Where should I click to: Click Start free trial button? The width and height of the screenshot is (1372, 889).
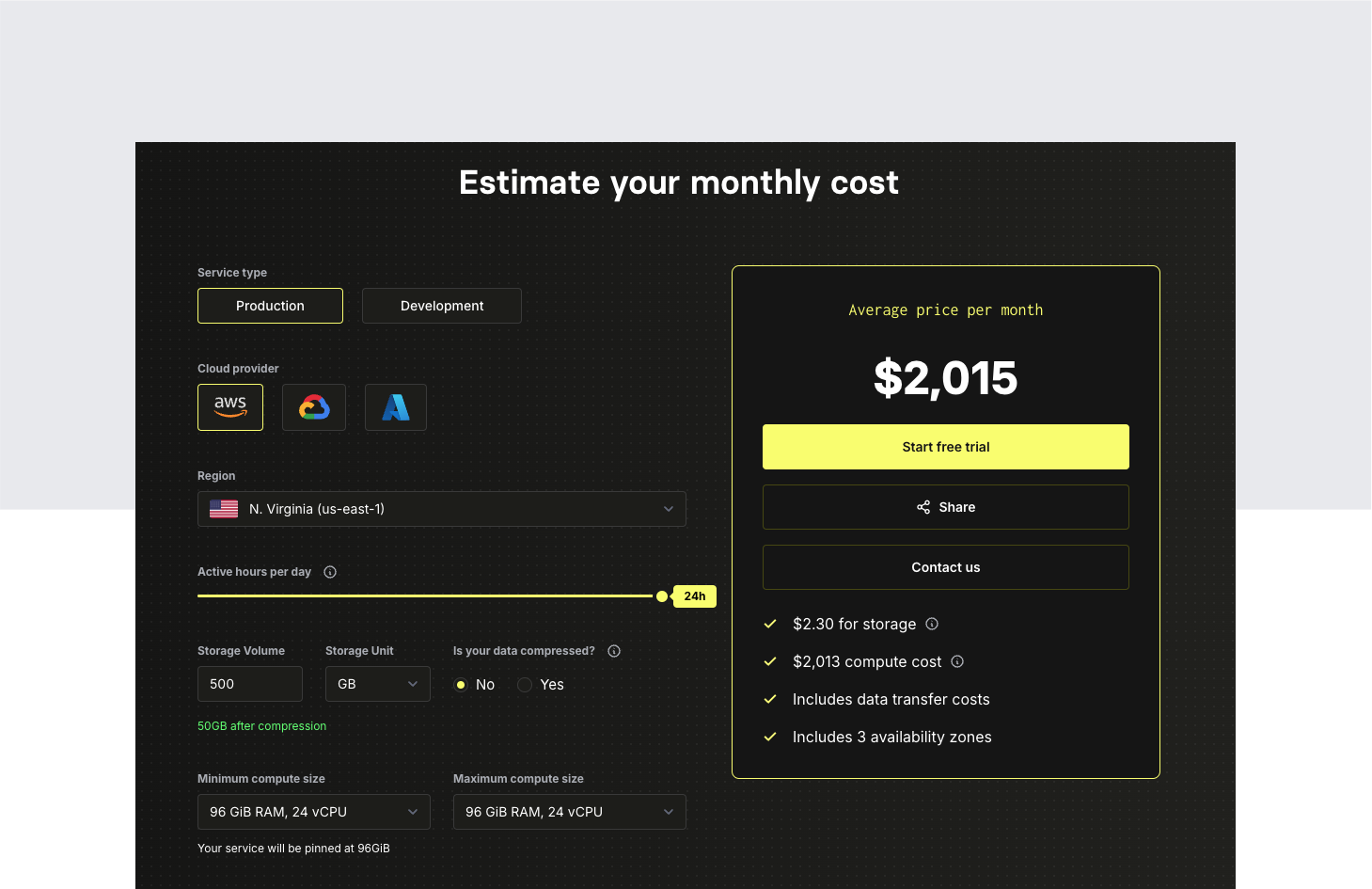click(945, 447)
